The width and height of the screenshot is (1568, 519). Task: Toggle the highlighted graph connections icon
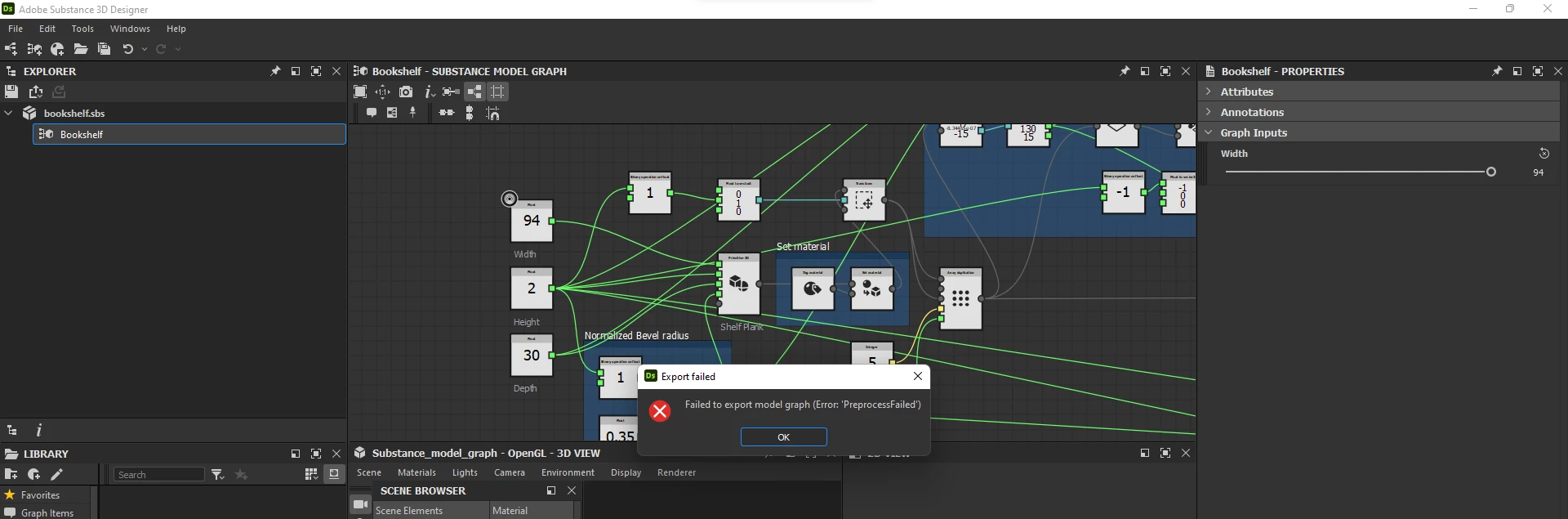tap(474, 92)
